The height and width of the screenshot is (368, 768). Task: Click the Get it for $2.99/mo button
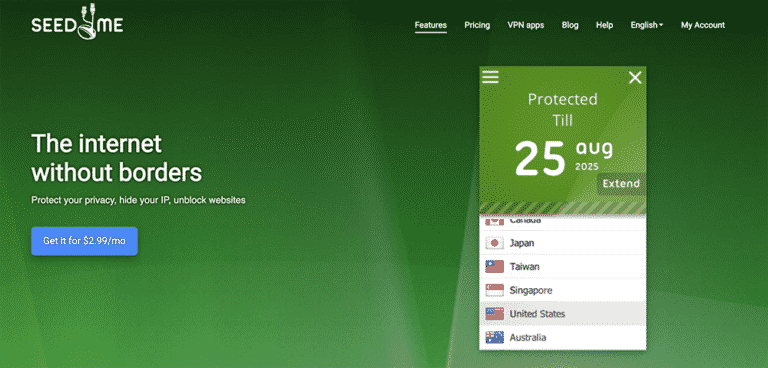click(84, 241)
